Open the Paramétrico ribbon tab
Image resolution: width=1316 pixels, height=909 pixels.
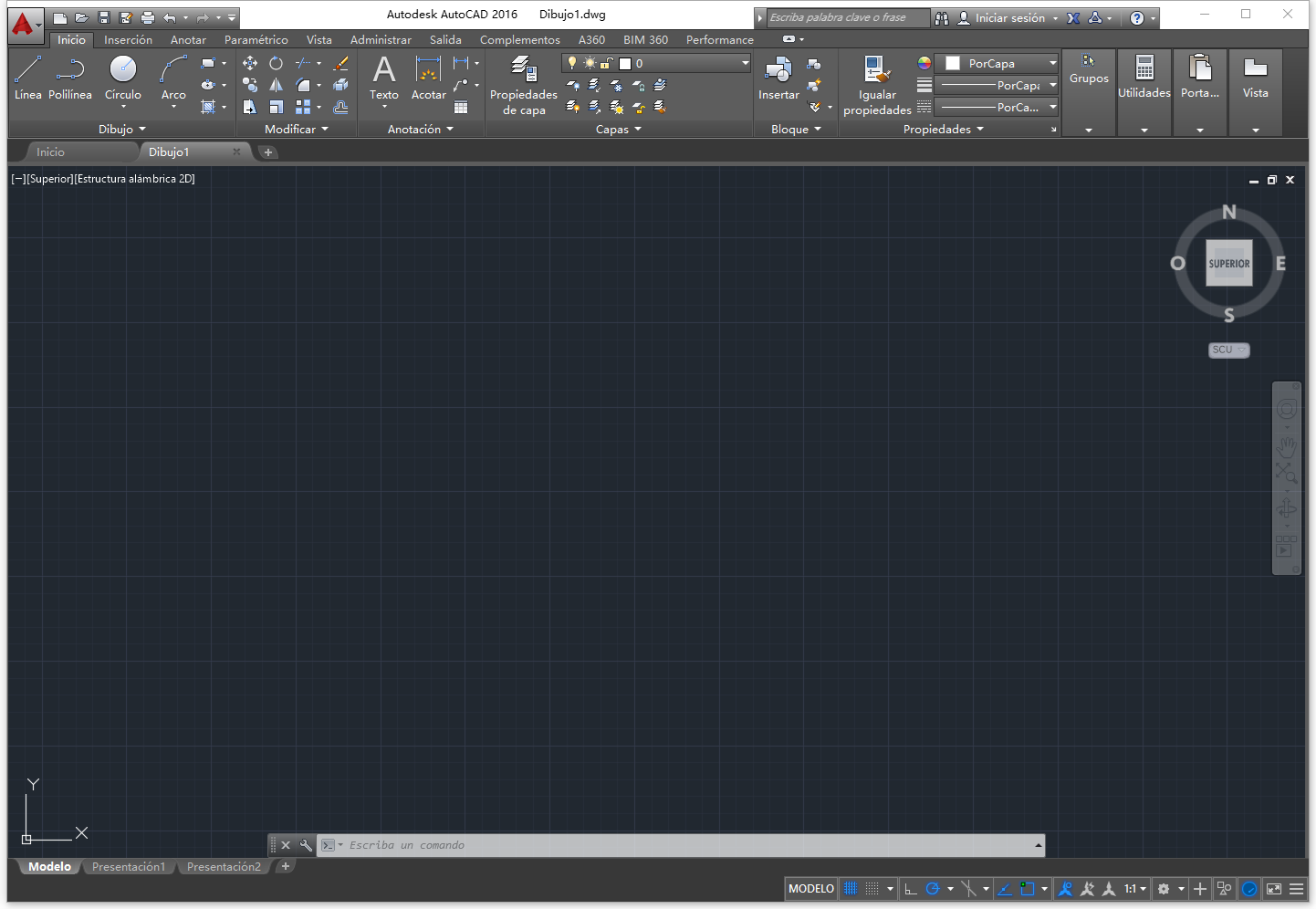[x=256, y=39]
